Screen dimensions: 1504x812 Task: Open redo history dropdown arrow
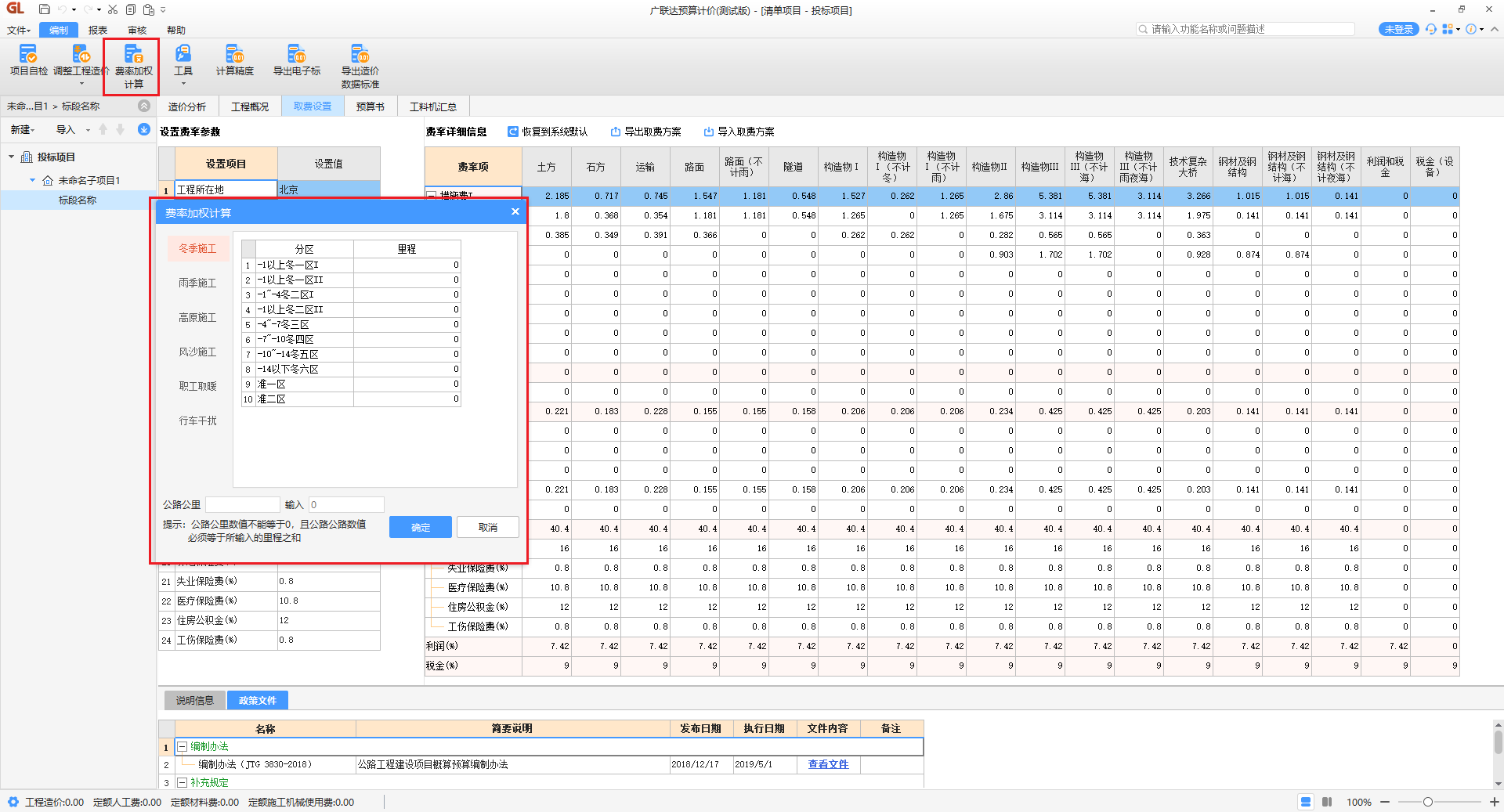[99, 10]
